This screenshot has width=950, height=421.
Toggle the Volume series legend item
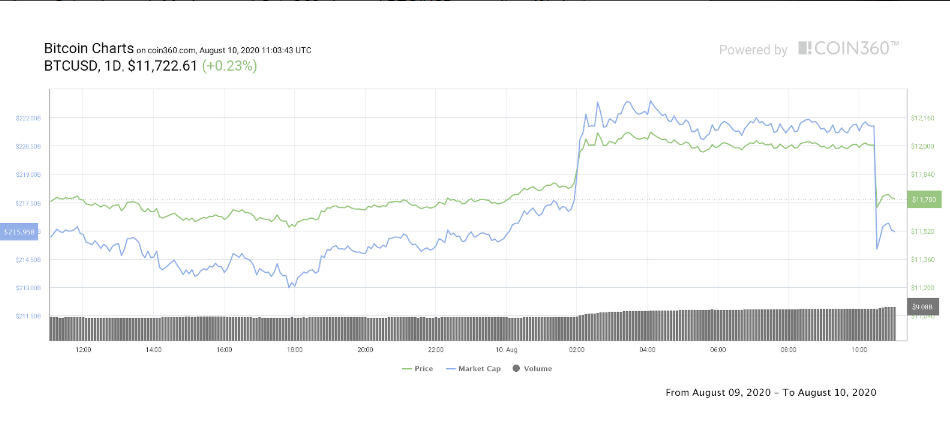pyautogui.click(x=532, y=368)
